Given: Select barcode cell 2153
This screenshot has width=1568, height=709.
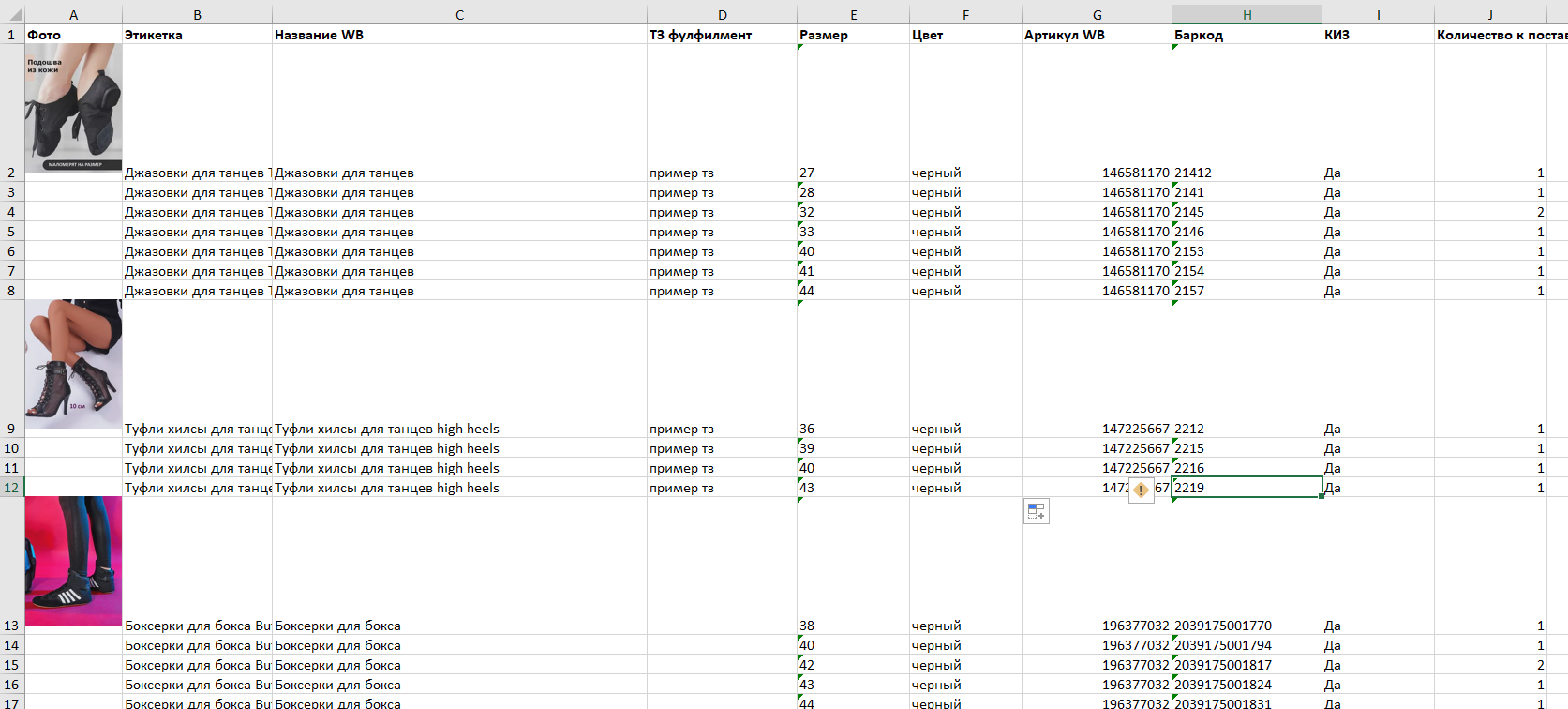Looking at the screenshot, I should click(x=1247, y=251).
